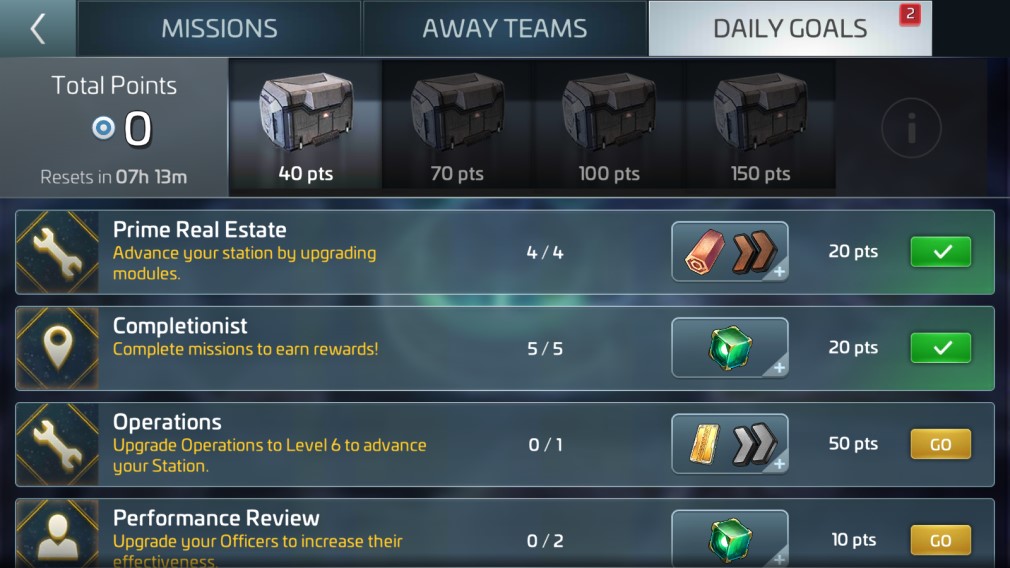Expand Completionist green gem reward box
Image resolution: width=1010 pixels, height=568 pixels.
pyautogui.click(x=730, y=348)
